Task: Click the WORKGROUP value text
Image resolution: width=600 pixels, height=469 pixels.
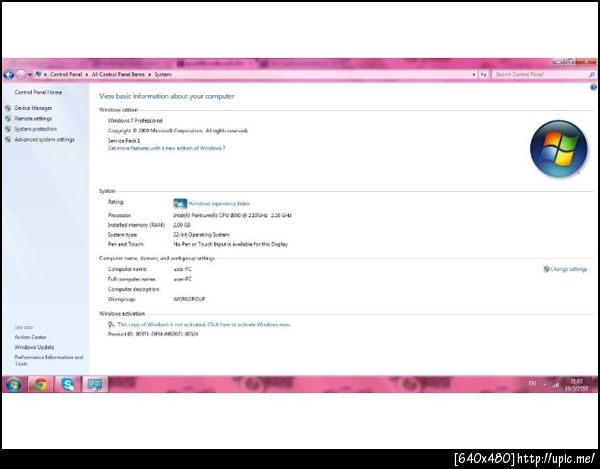Action: click(189, 299)
